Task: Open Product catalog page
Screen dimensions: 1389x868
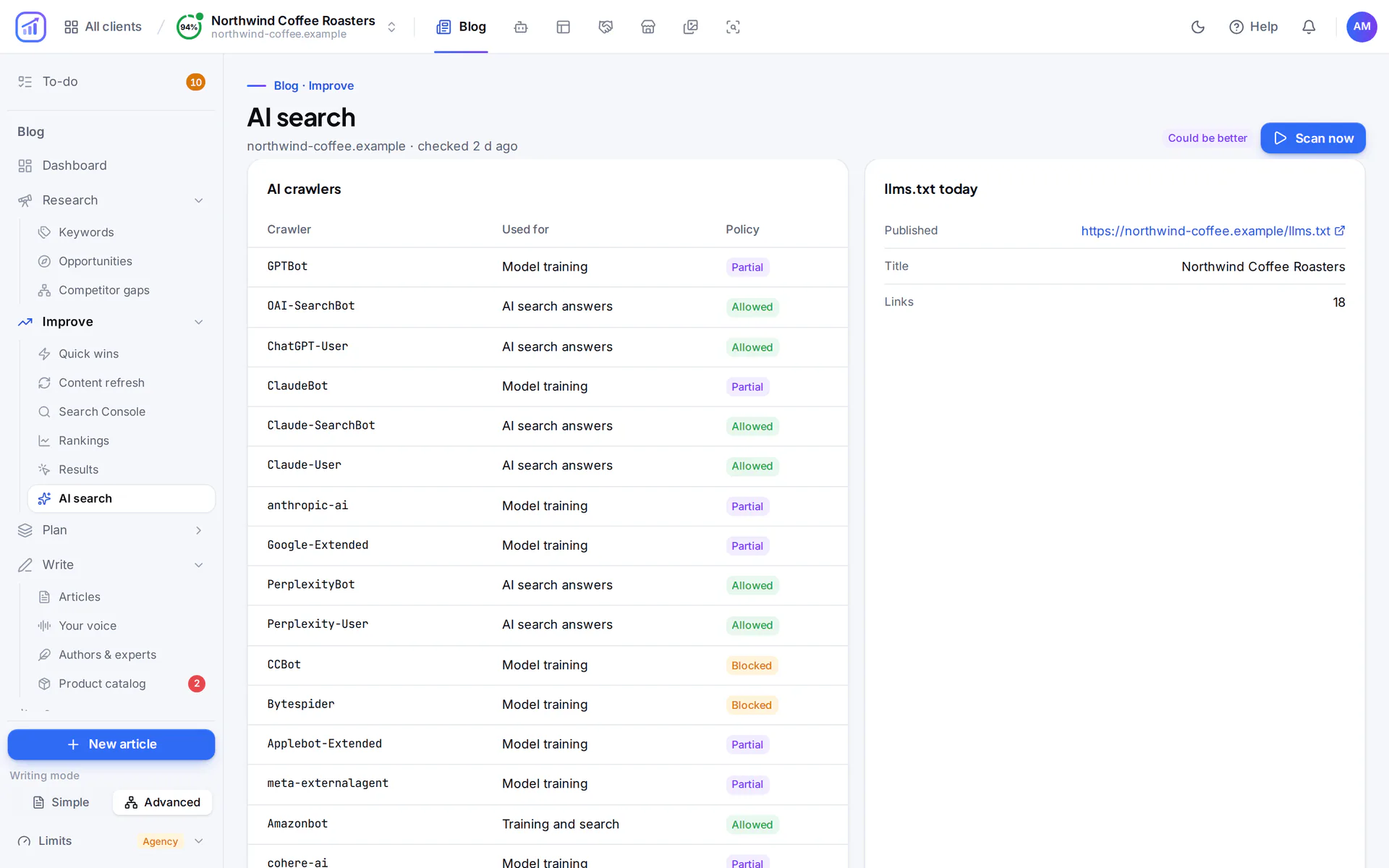Action: point(122,684)
